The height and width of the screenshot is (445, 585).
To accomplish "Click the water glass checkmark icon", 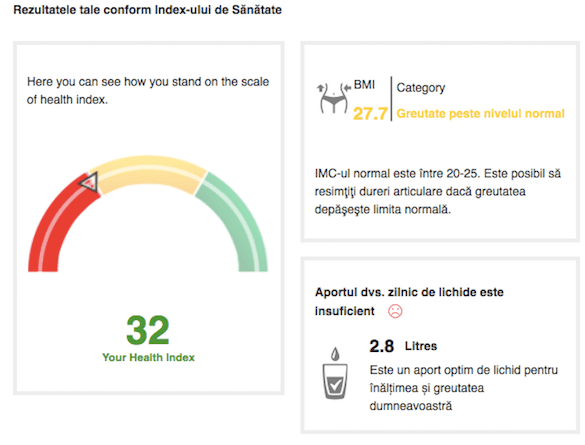I will [335, 381].
